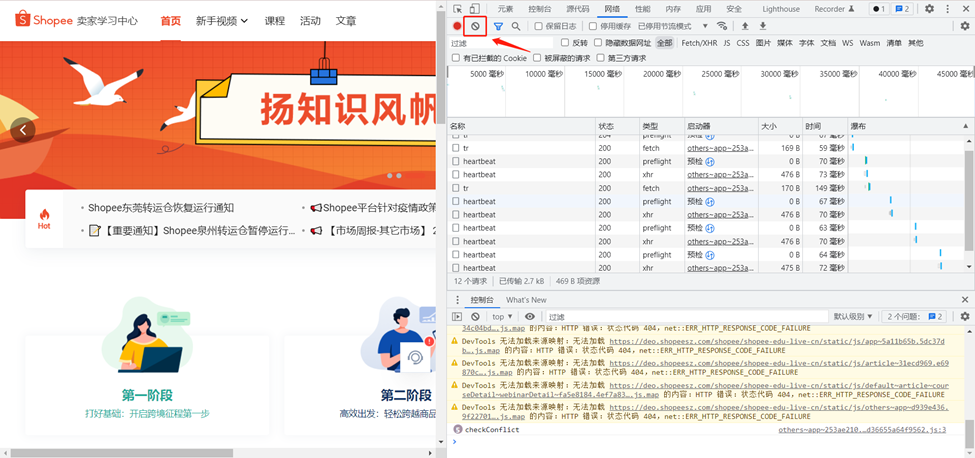Image resolution: width=975 pixels, height=458 pixels.
Task: Toggle the blue network filter funnel icon
Action: tap(498, 26)
